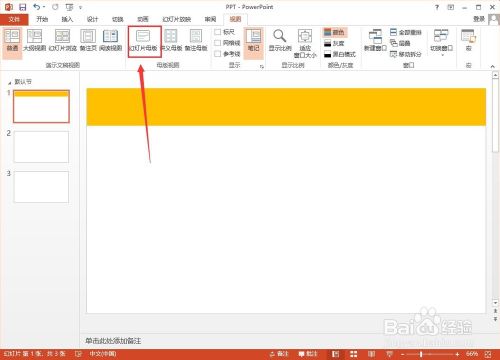500x360 pixels.
Task: Click Arrange All (全部重排) windows
Action: 406,32
